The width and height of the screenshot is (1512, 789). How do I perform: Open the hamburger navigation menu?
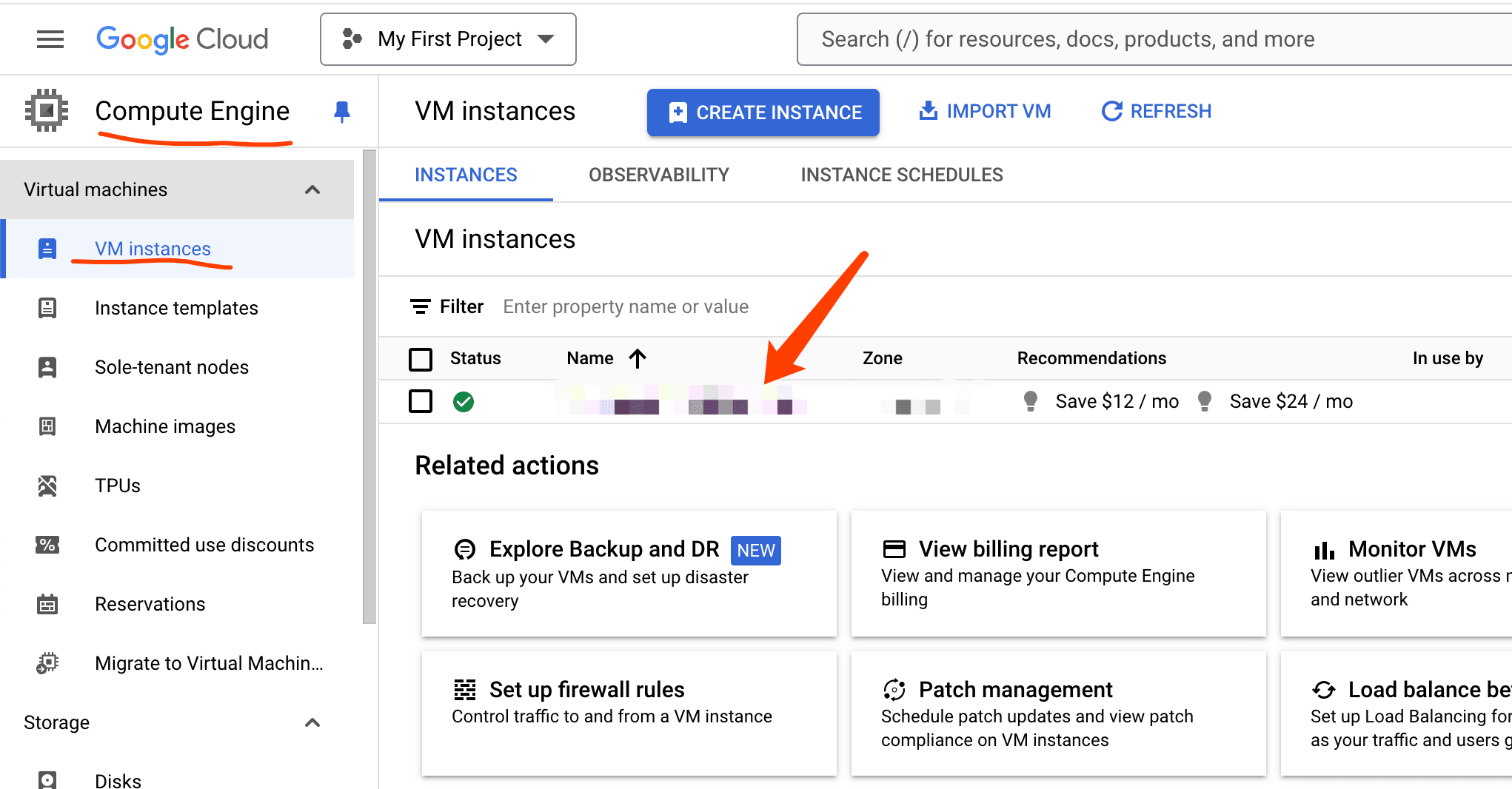[50, 39]
